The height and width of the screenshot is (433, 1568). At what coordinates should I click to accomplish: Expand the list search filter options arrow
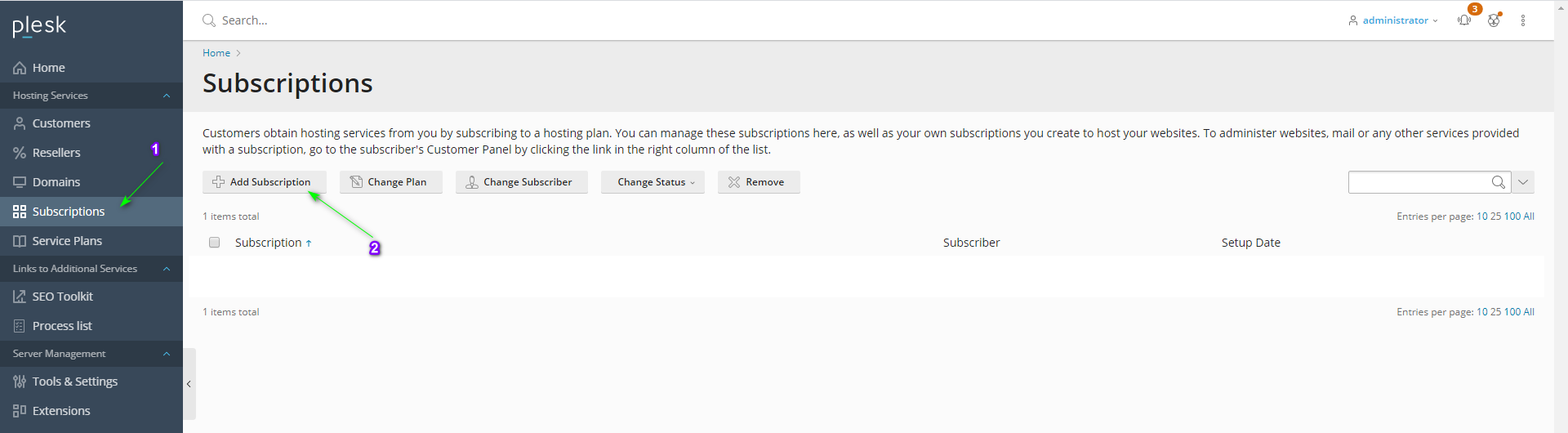click(1523, 182)
